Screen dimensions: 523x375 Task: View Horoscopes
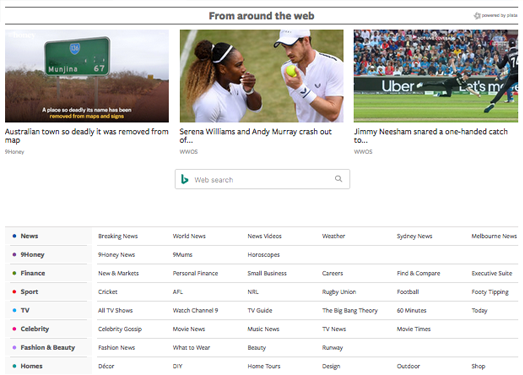pyautogui.click(x=264, y=255)
